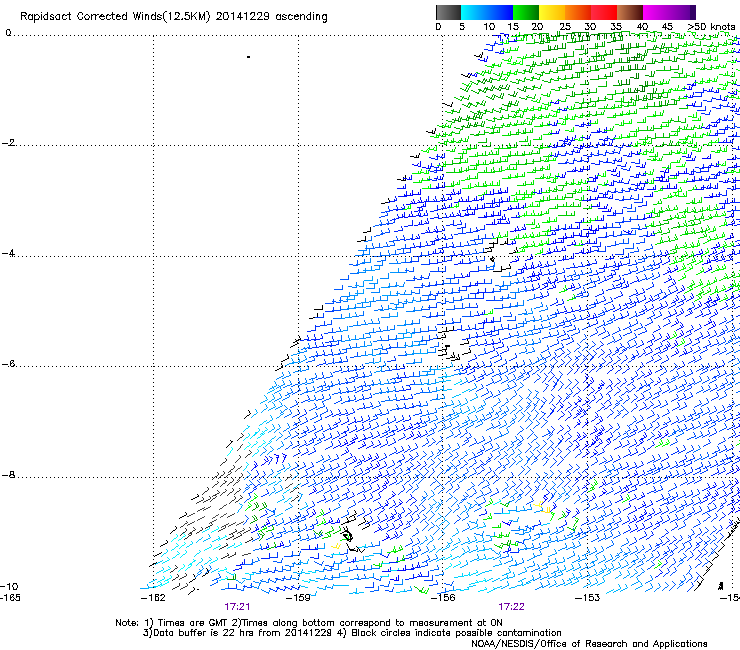Click the -2 latitude axis label
Image resolution: width=740 pixels, height=650 pixels.
point(9,143)
